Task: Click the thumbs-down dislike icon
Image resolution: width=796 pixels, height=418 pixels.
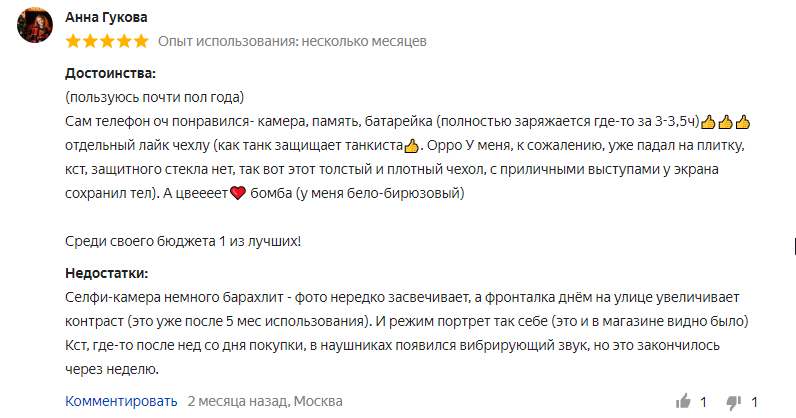Action: tap(734, 402)
